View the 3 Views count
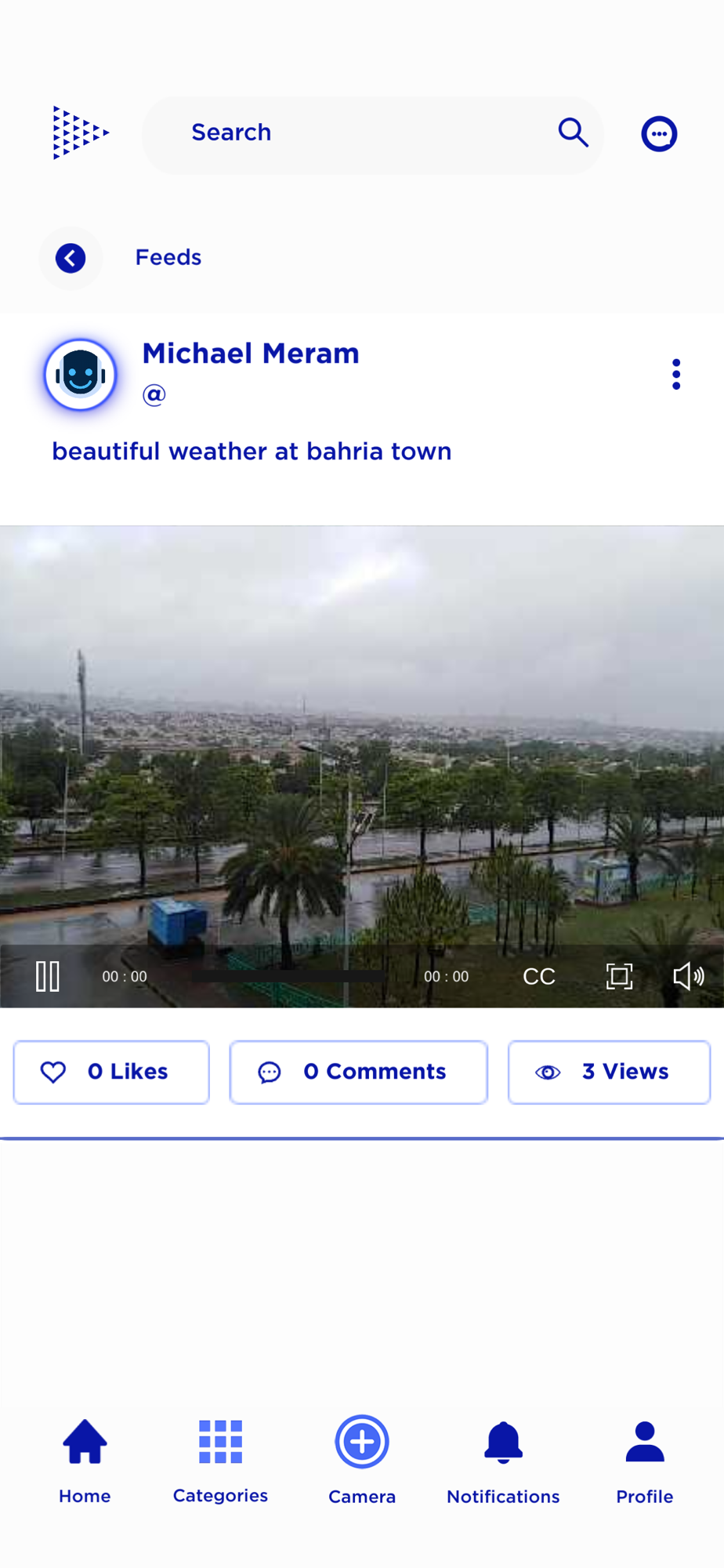 click(609, 1072)
